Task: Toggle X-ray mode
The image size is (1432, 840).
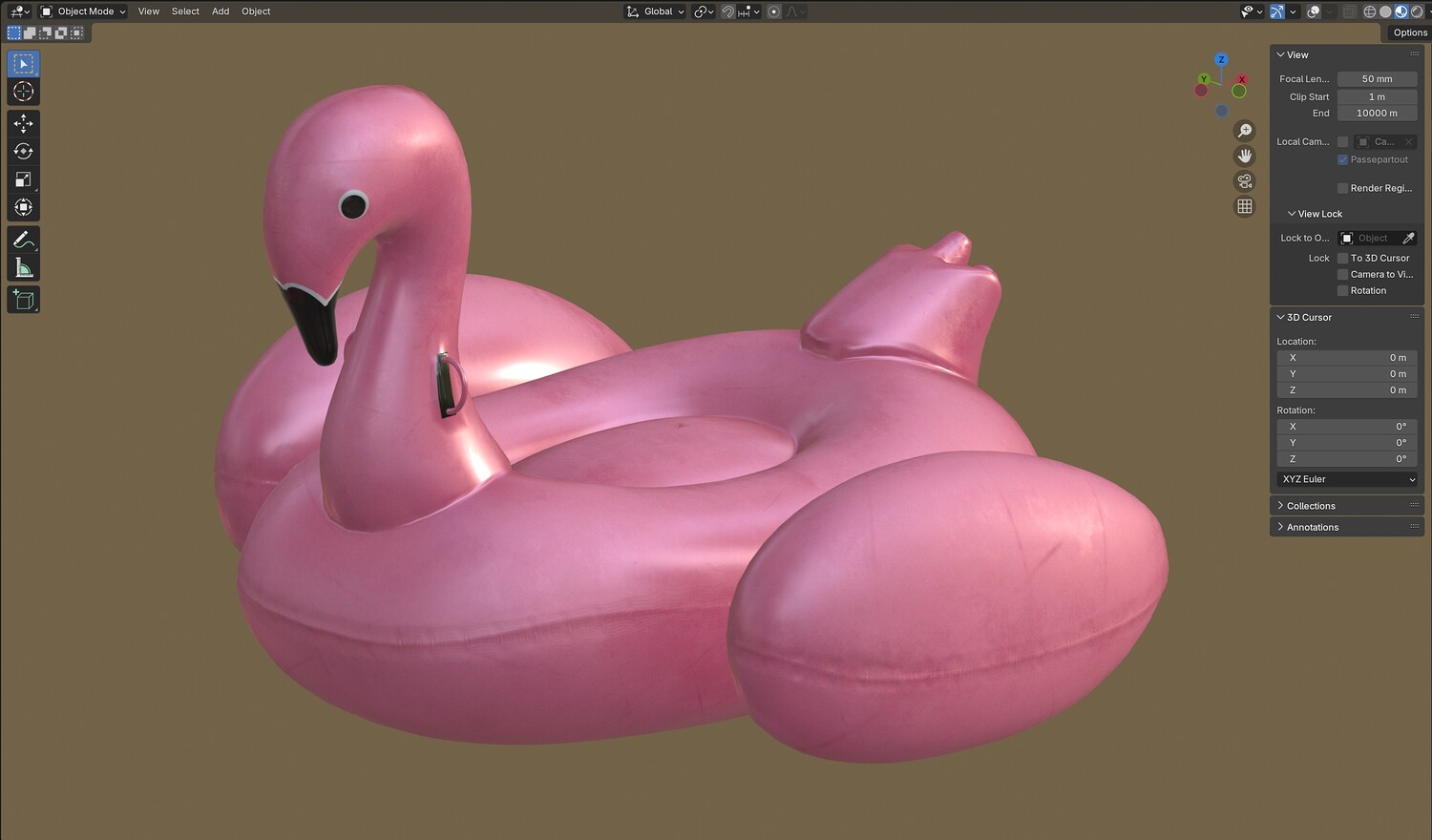Action: 1349,11
